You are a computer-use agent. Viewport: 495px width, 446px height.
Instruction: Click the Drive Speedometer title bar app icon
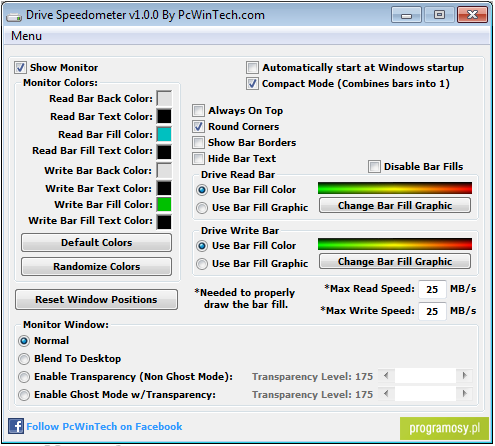14,16
